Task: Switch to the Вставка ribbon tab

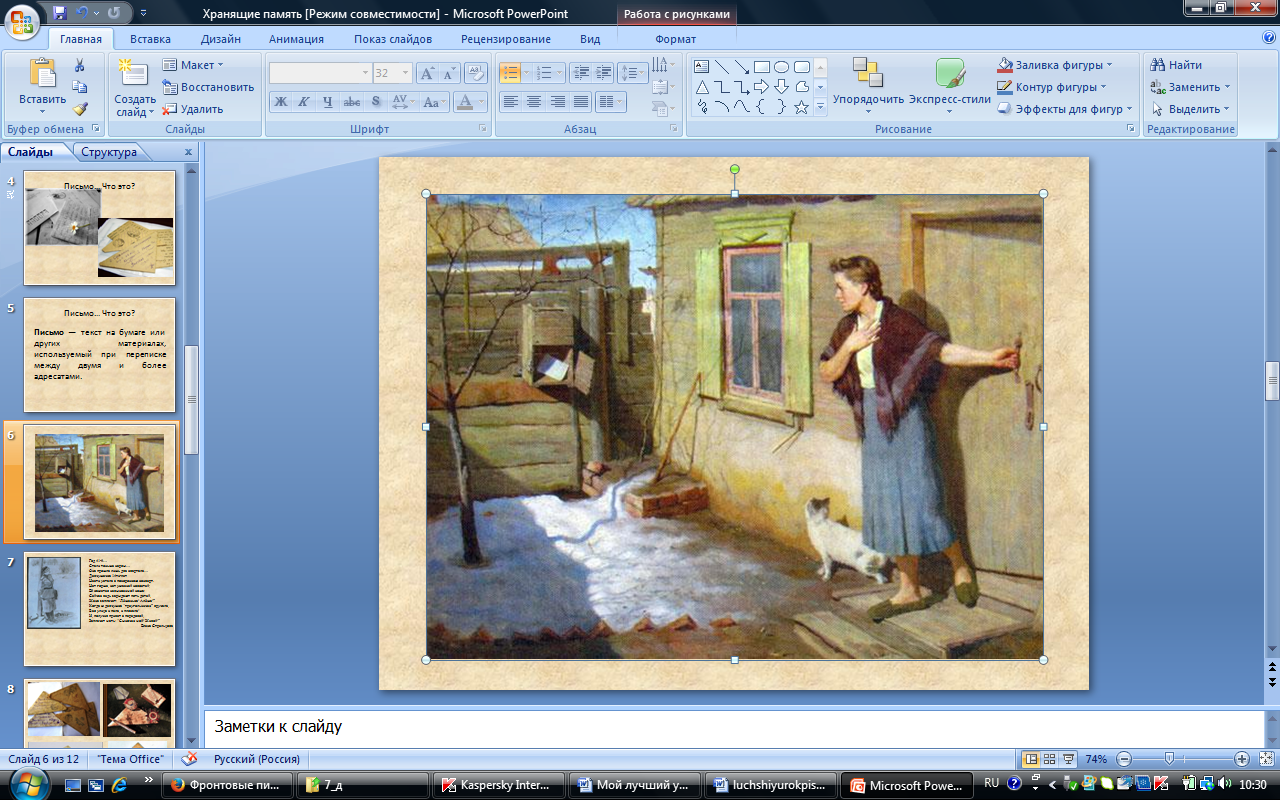Action: coord(150,39)
